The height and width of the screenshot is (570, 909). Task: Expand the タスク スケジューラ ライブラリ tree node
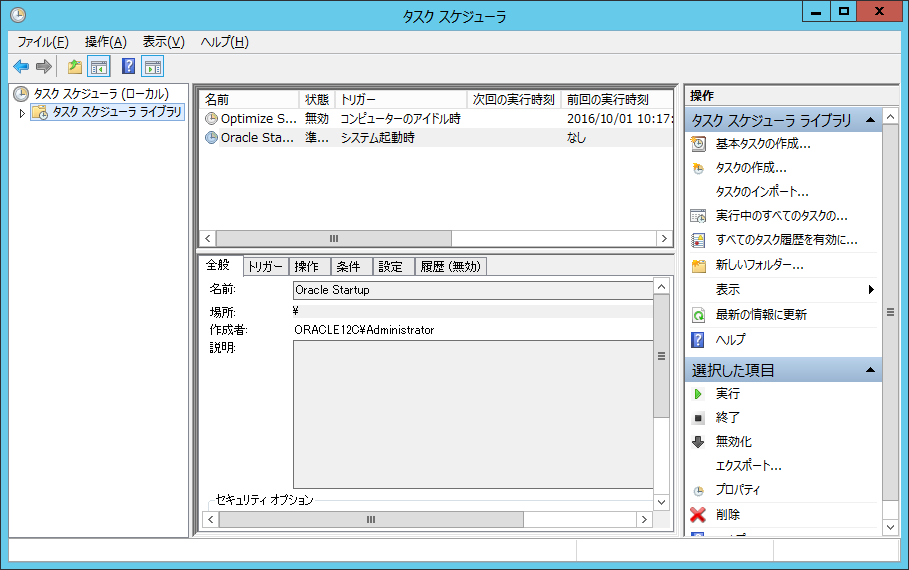point(22,113)
